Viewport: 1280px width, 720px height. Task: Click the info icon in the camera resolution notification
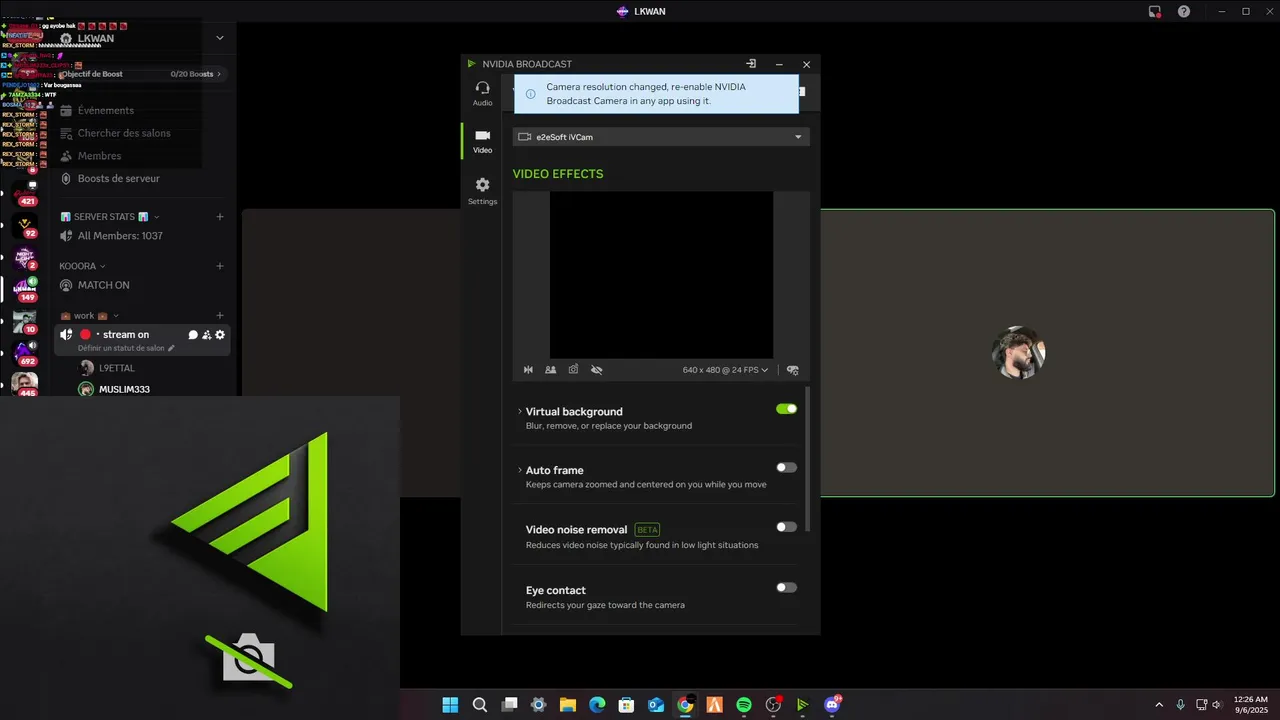(x=530, y=94)
